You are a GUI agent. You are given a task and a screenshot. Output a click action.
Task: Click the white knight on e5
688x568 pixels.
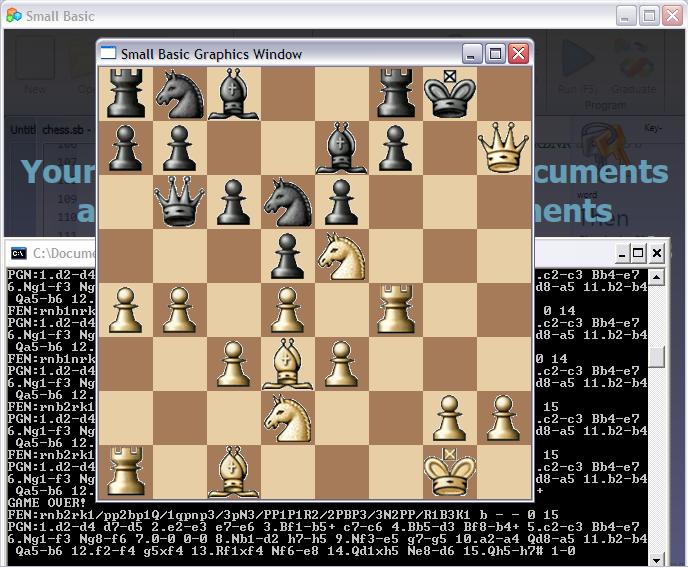(342, 256)
